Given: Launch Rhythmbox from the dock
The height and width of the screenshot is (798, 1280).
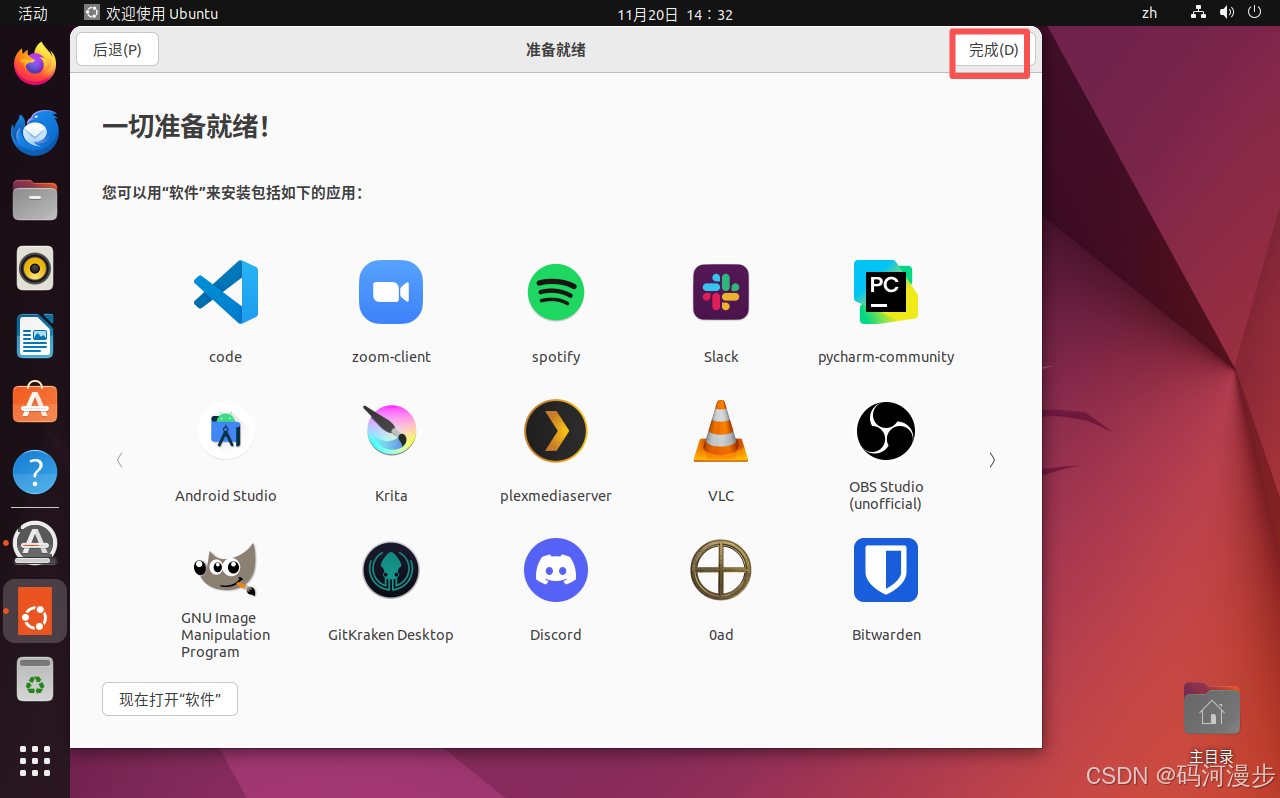Looking at the screenshot, I should click(35, 268).
